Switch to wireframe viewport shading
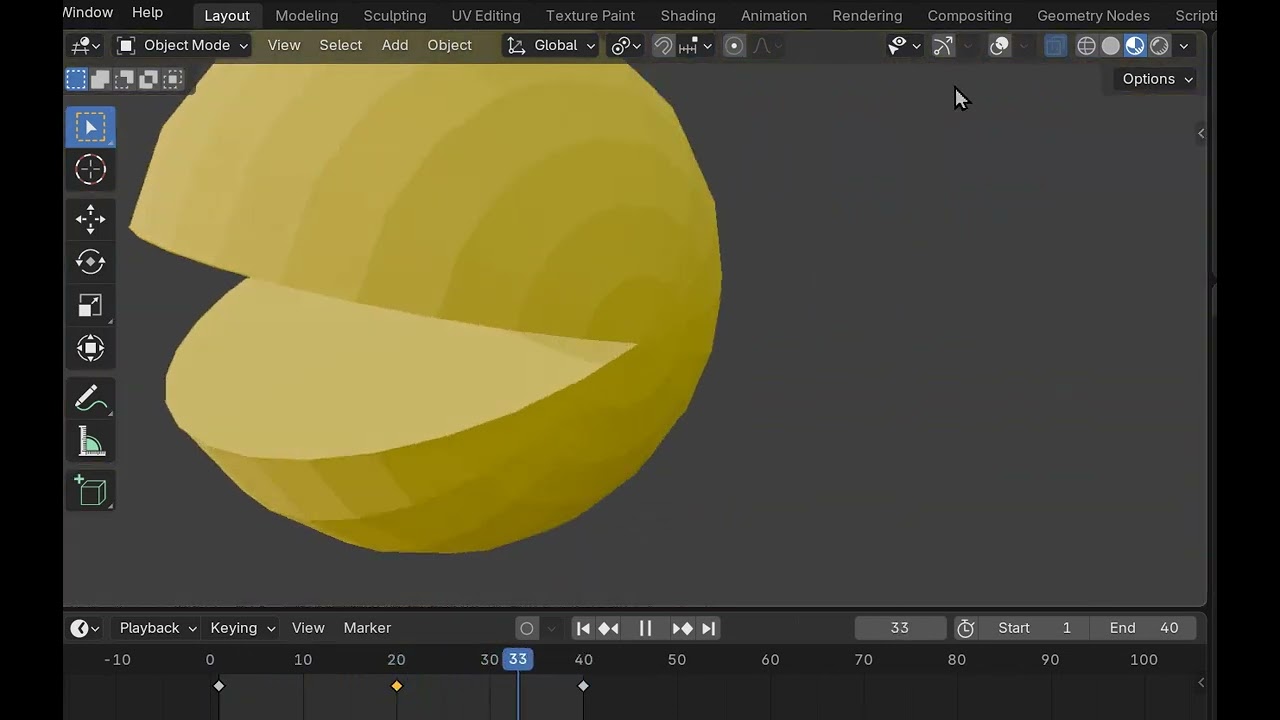Screen dimensions: 1280x720 click(x=1086, y=45)
